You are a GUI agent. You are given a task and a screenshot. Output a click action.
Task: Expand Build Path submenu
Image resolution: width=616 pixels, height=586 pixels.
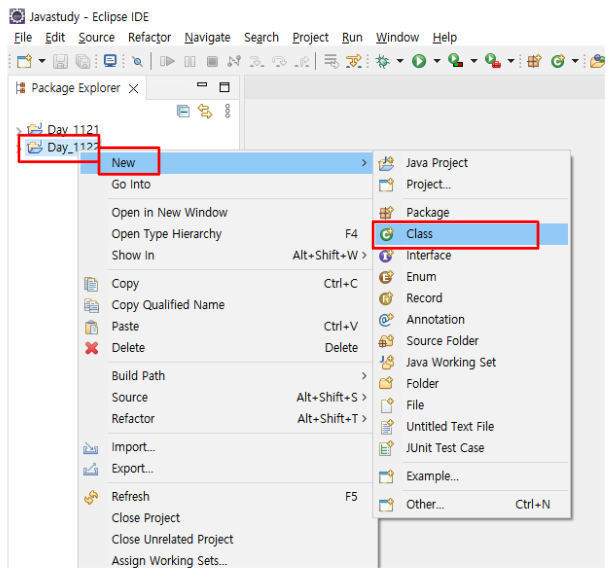(x=226, y=376)
